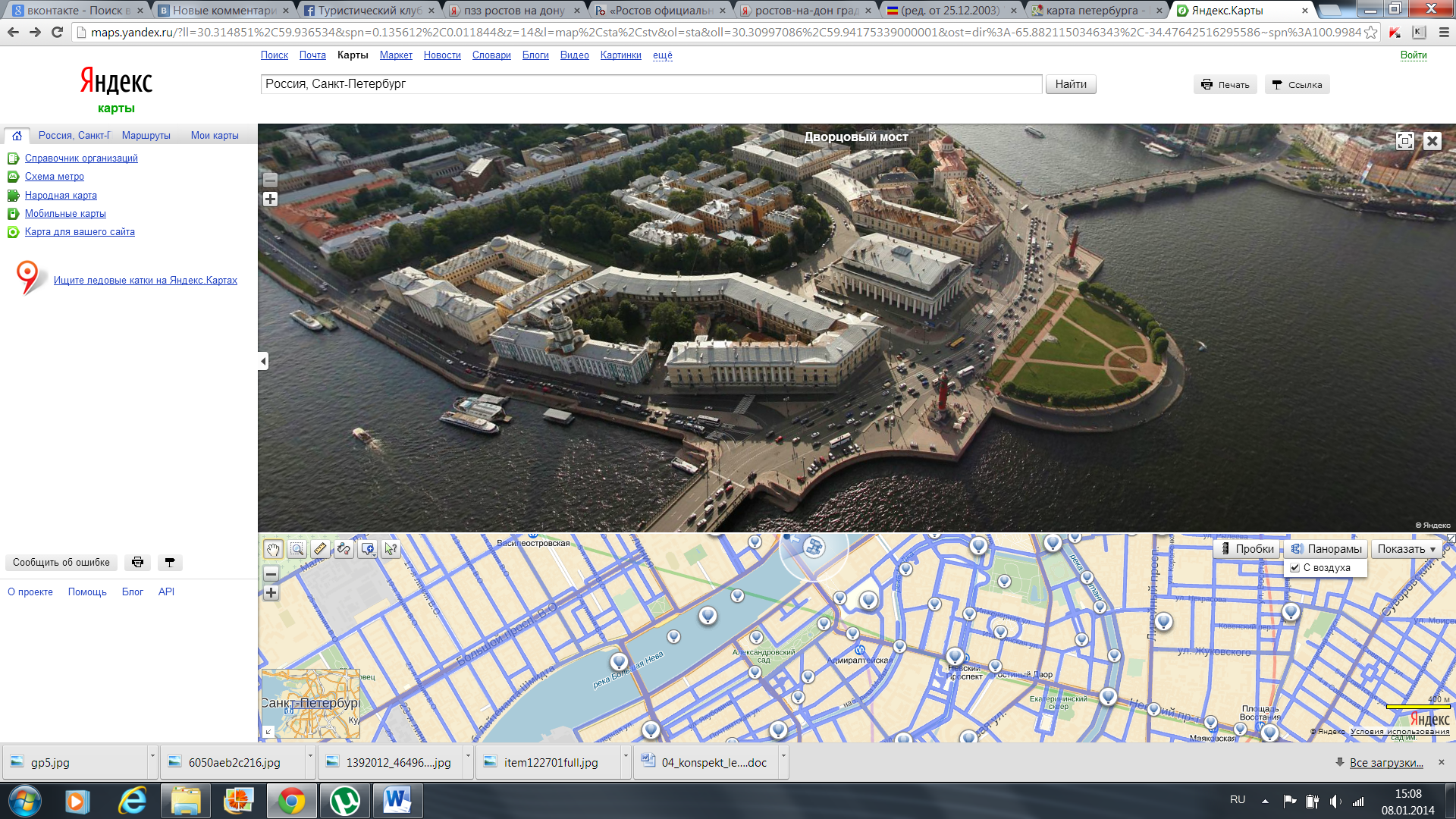Image resolution: width=1456 pixels, height=819 pixels.
Task: Open Справочник организаций link
Action: (81, 158)
